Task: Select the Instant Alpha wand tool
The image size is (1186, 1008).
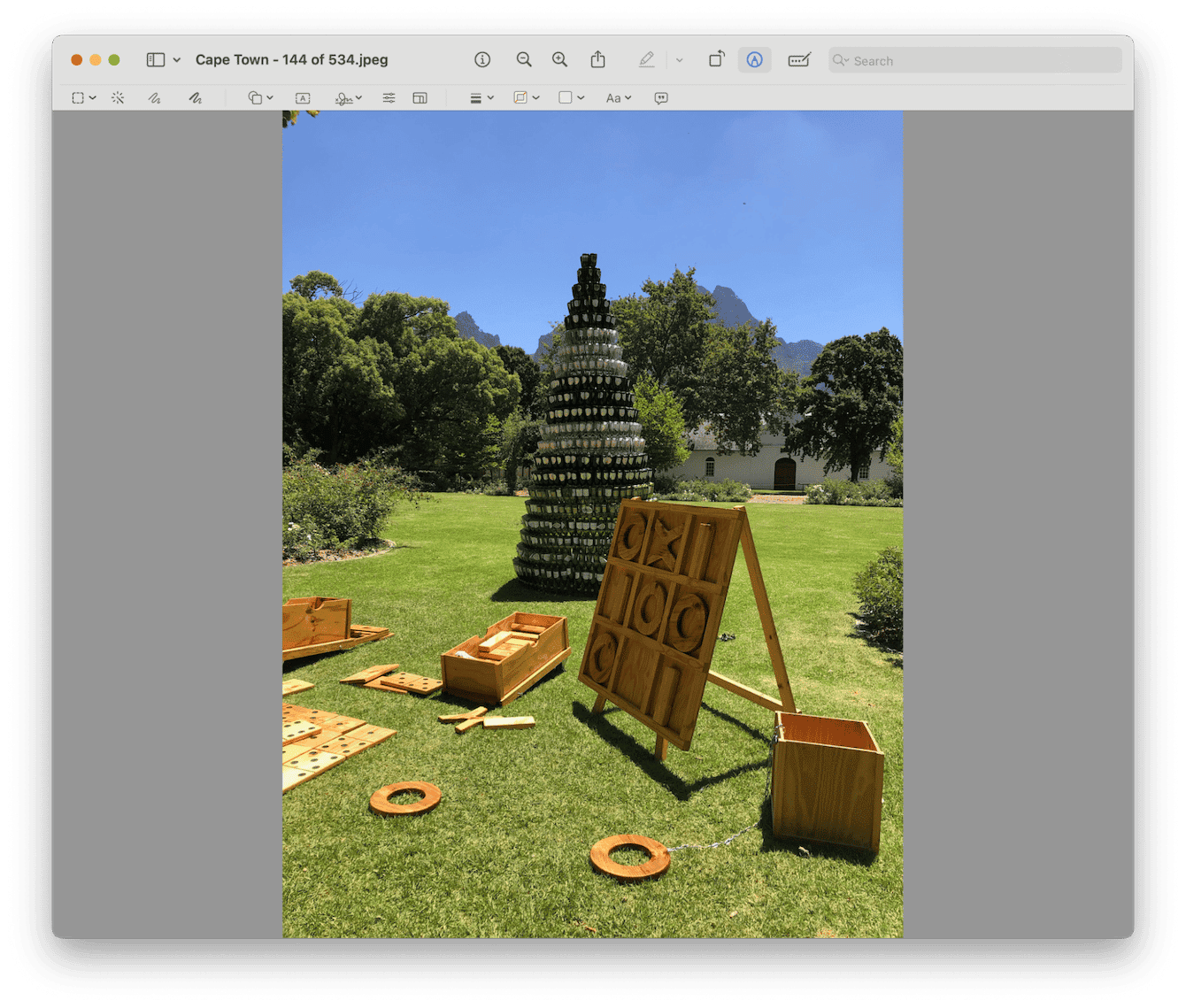Action: coord(118,98)
